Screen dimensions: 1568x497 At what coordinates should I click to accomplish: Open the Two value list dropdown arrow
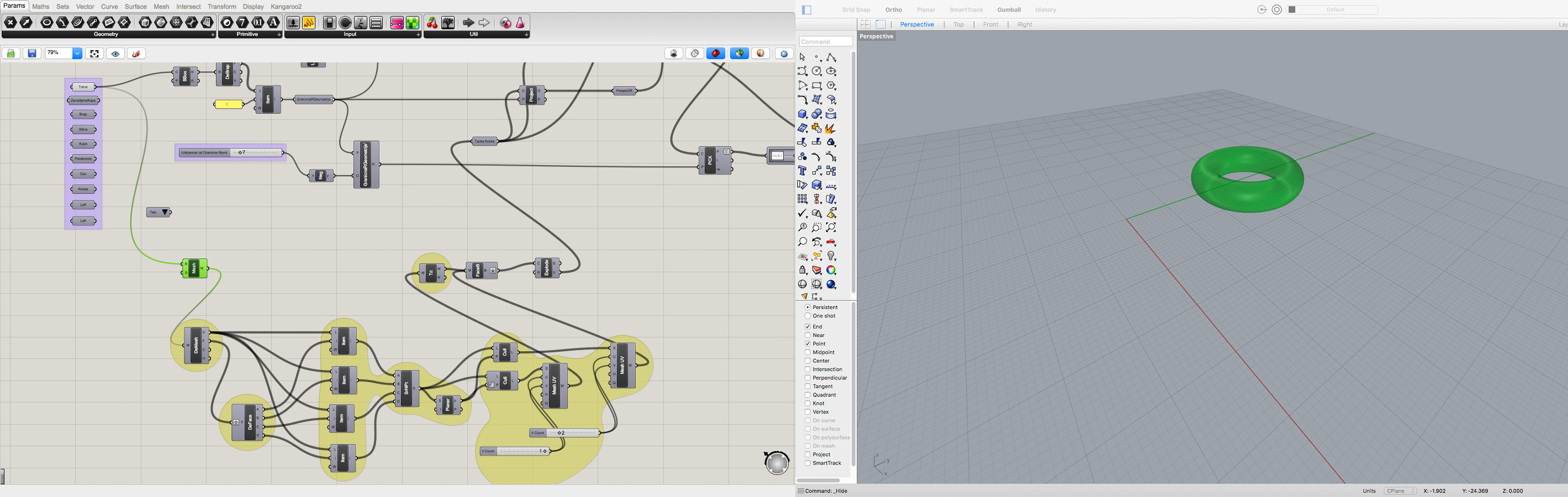click(x=165, y=212)
